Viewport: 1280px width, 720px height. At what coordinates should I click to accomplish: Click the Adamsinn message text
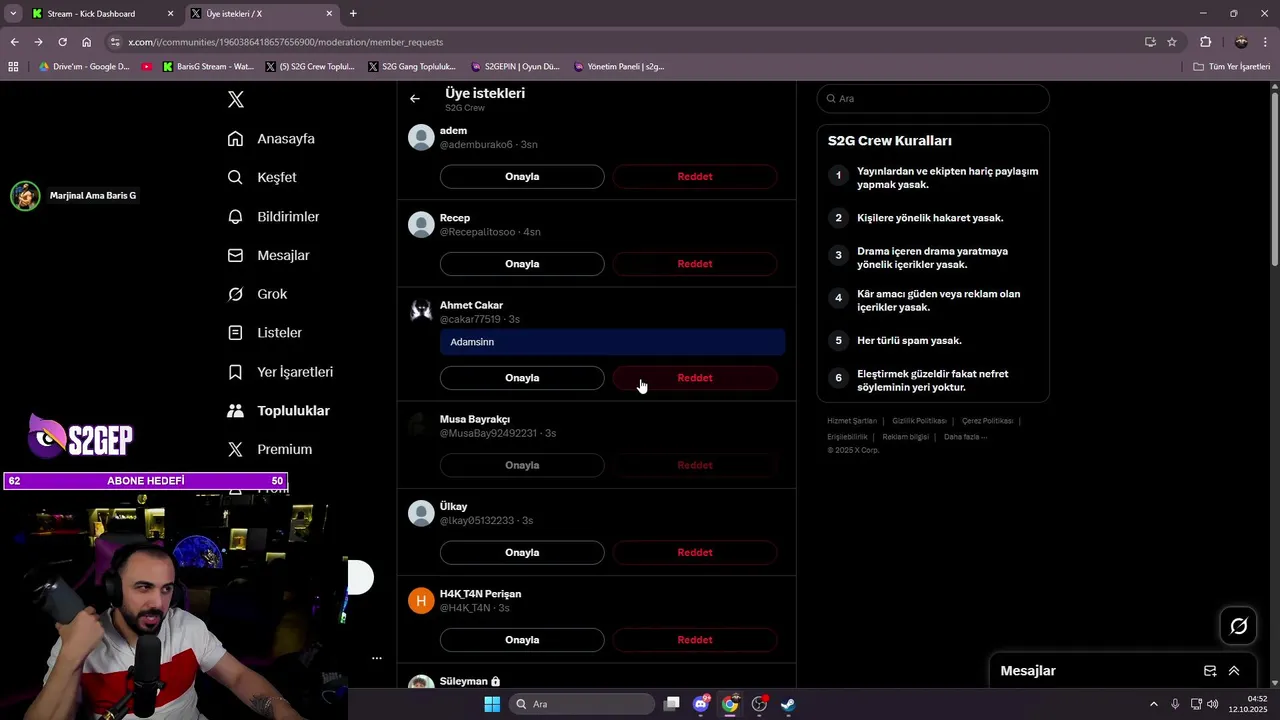tap(472, 342)
